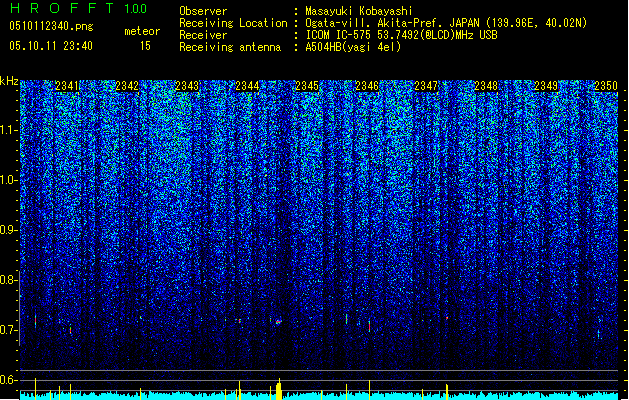629x400 pixels.
Task: Click the meteor count label
Action: pos(142,31)
